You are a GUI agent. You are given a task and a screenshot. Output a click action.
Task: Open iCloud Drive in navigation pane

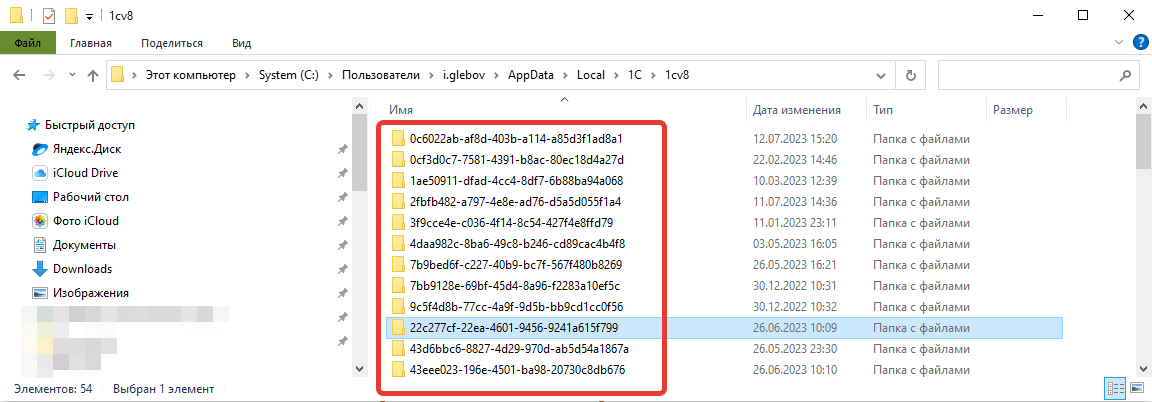click(85, 173)
